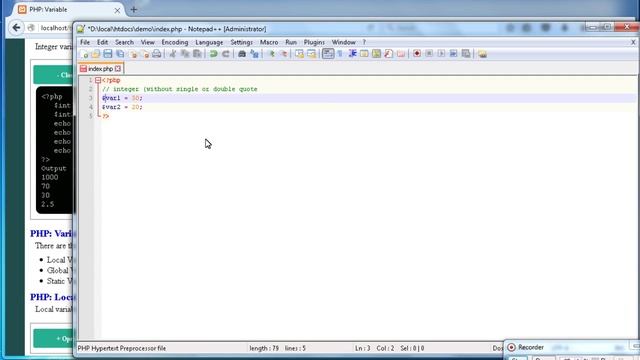Screen dimensions: 640x360
Task: Open the Search menu
Action: tap(124, 42)
